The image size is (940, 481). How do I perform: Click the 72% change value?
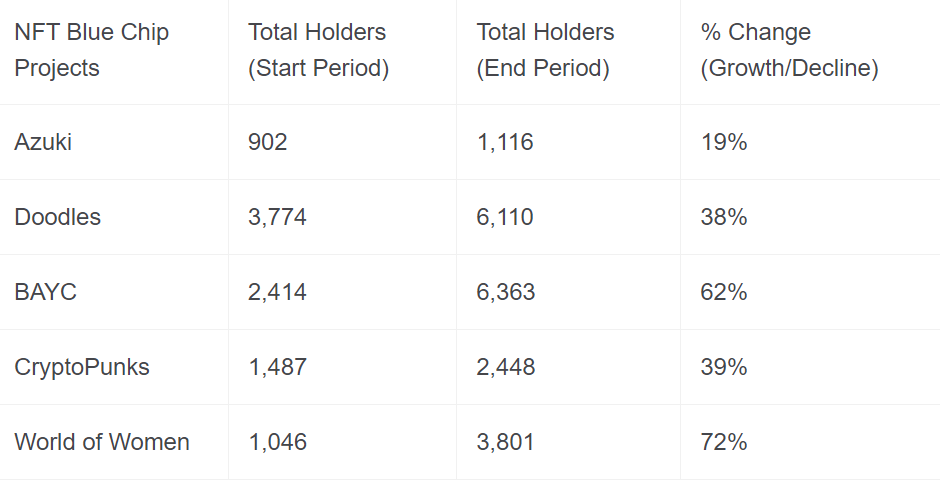tap(724, 442)
